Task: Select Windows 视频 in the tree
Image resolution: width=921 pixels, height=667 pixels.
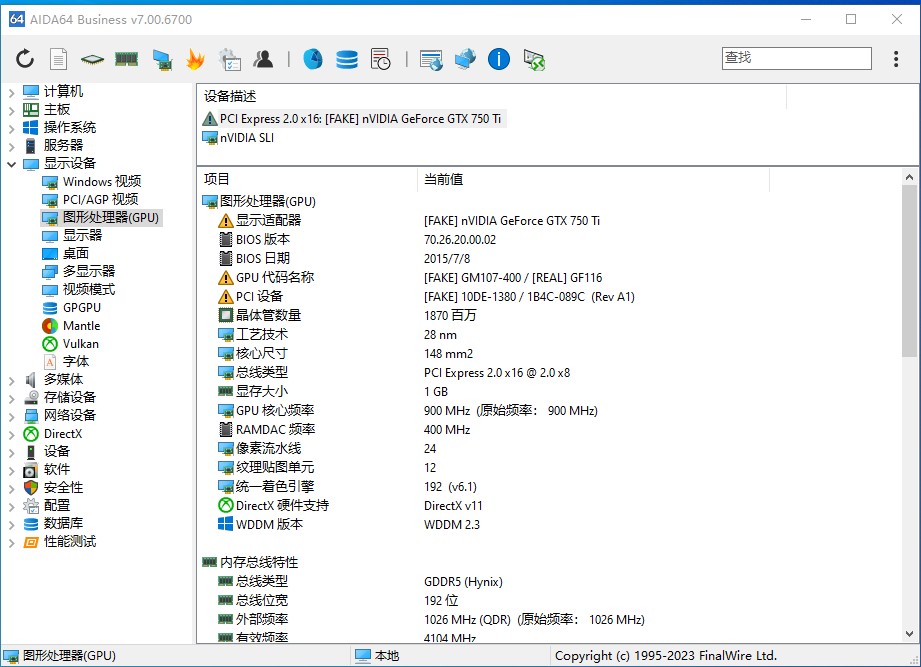Action: (x=92, y=181)
